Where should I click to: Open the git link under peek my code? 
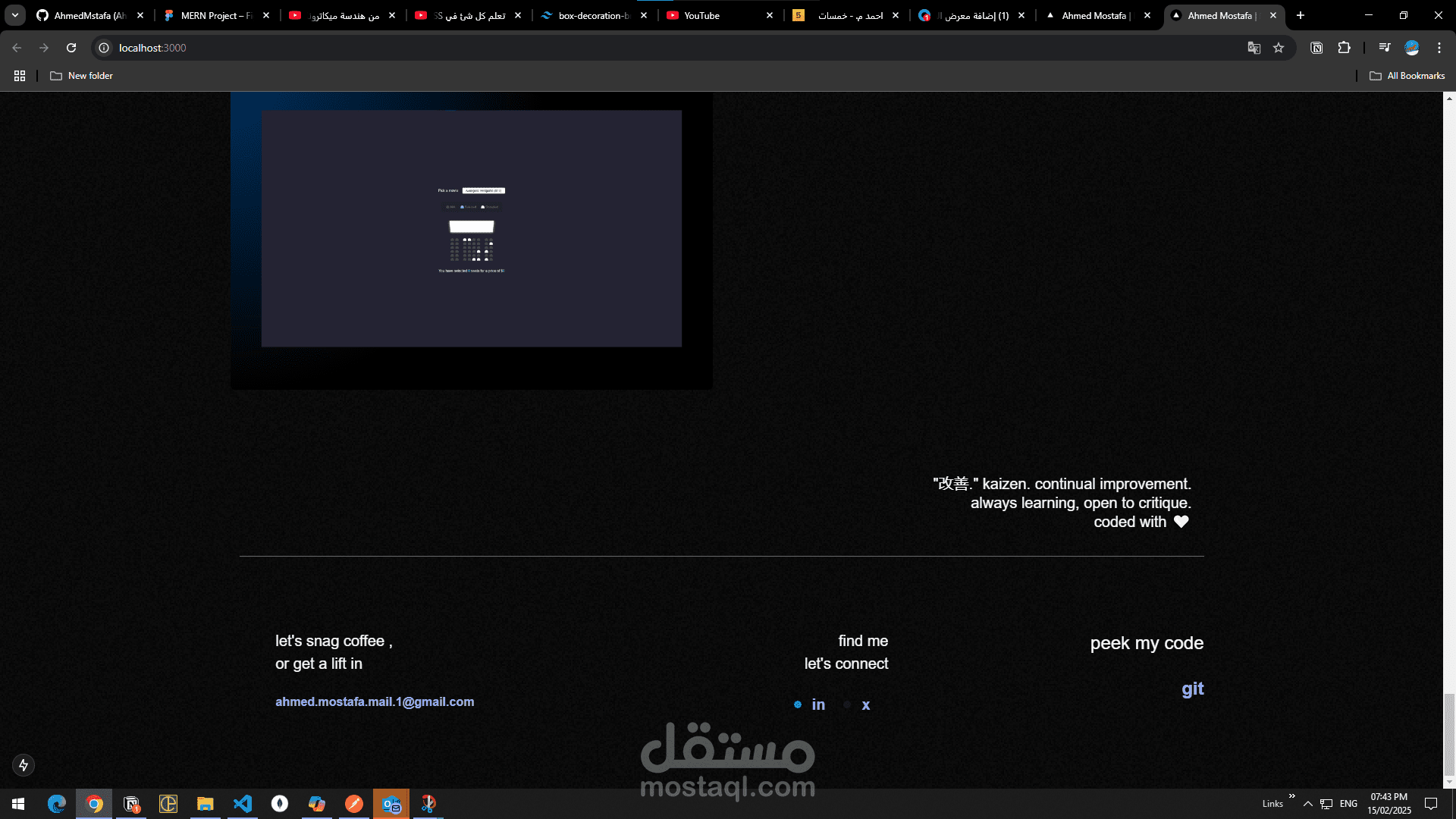tap(1192, 689)
